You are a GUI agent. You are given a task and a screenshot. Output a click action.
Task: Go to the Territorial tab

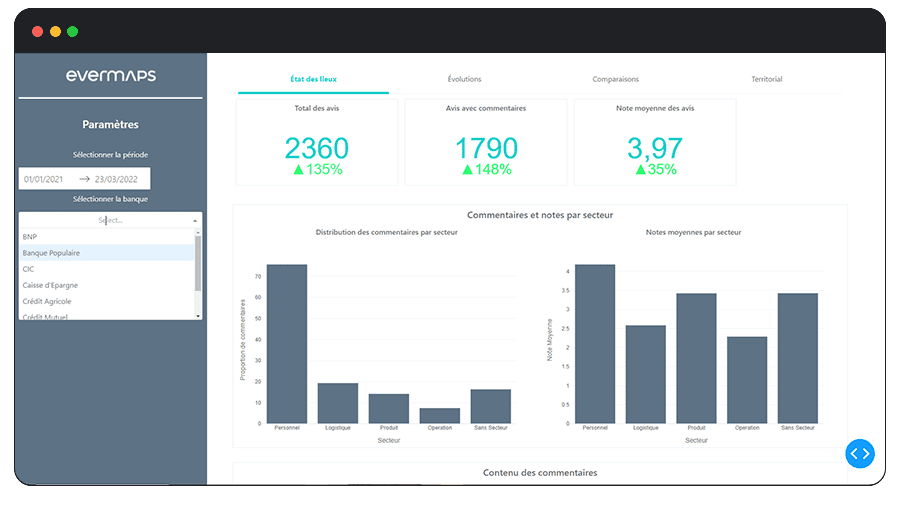pos(766,79)
